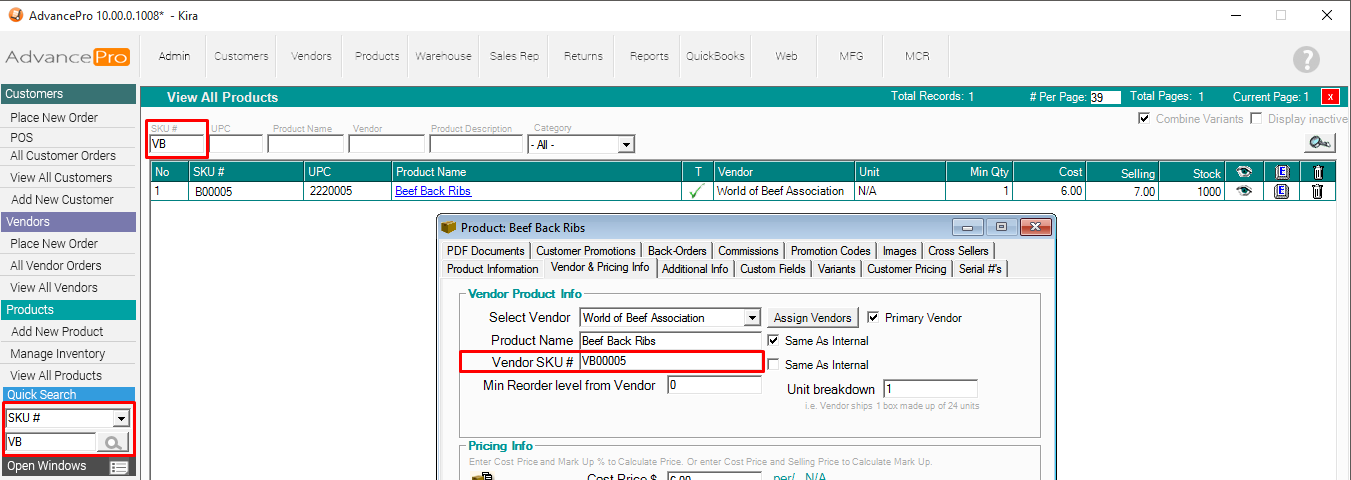1351x480 pixels.
Task: Click the Open Windows list icon
Action: [x=119, y=467]
